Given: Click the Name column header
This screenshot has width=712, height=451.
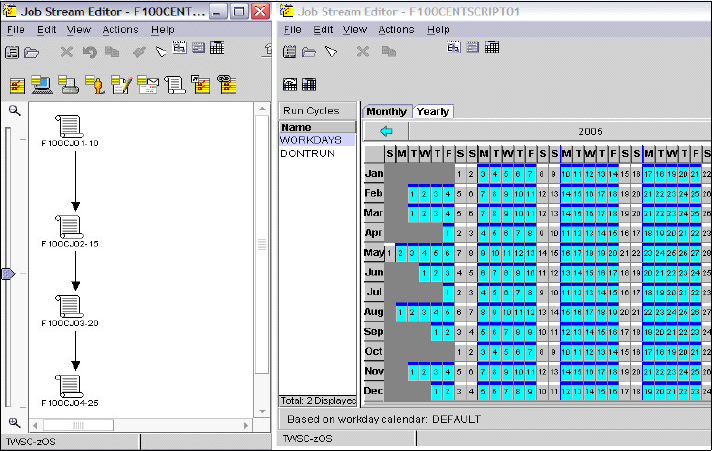Looking at the screenshot, I should [317, 127].
